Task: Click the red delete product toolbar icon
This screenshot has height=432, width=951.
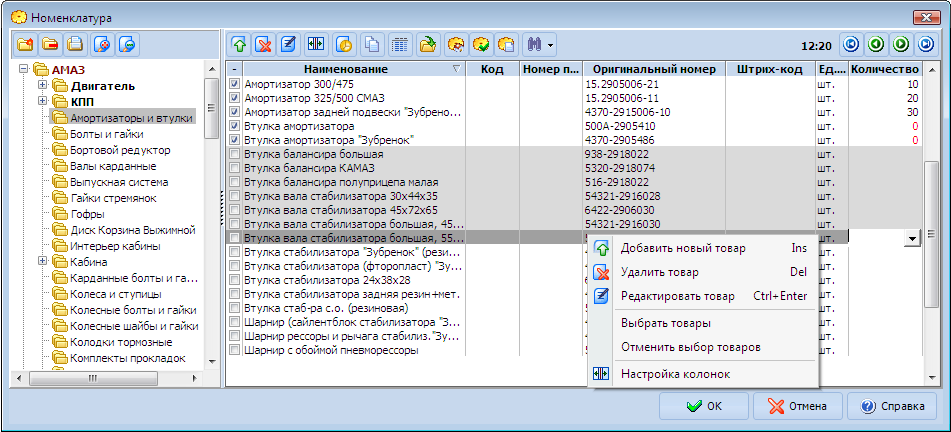Action: (x=263, y=45)
